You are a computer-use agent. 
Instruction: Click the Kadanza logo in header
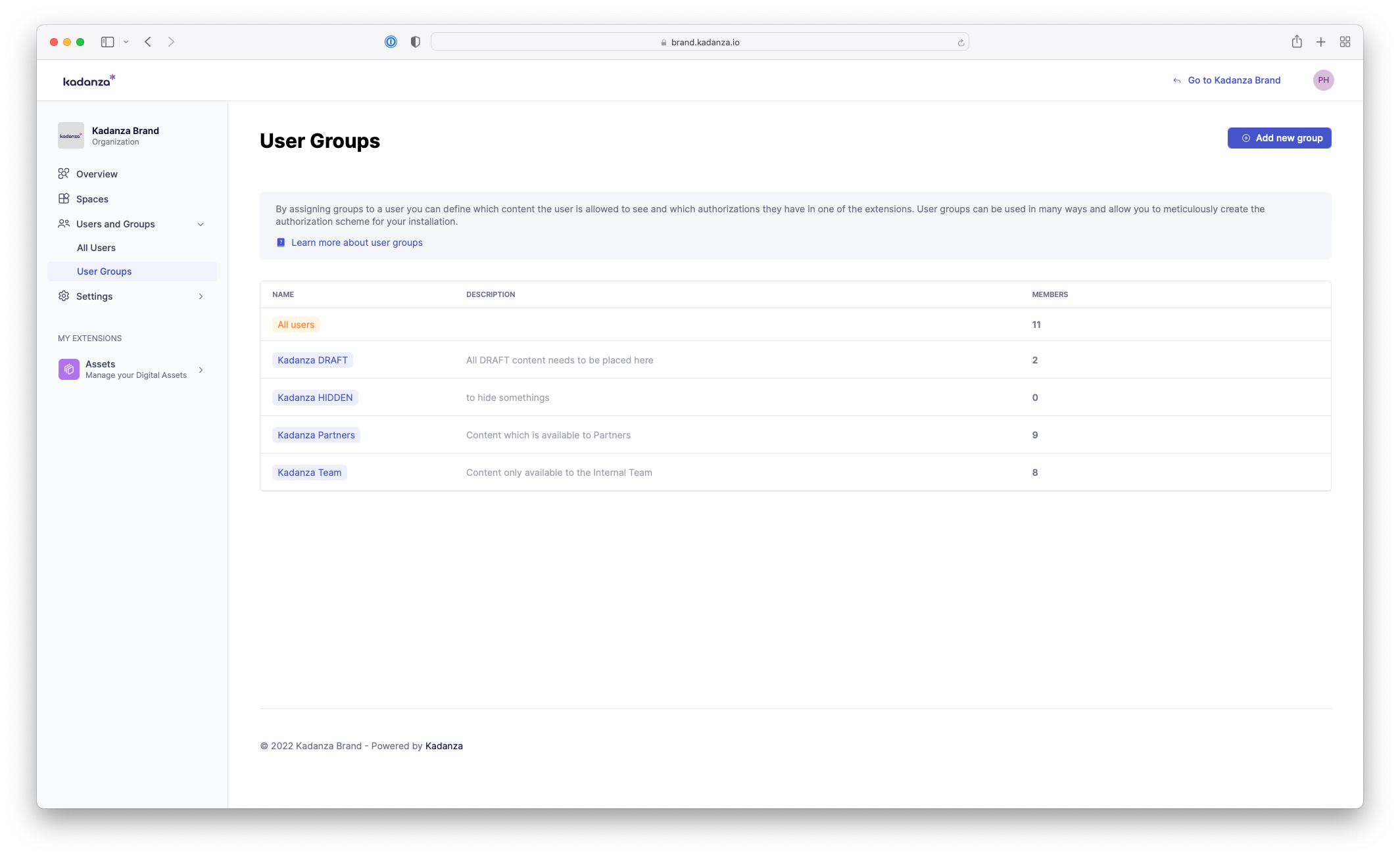89,80
